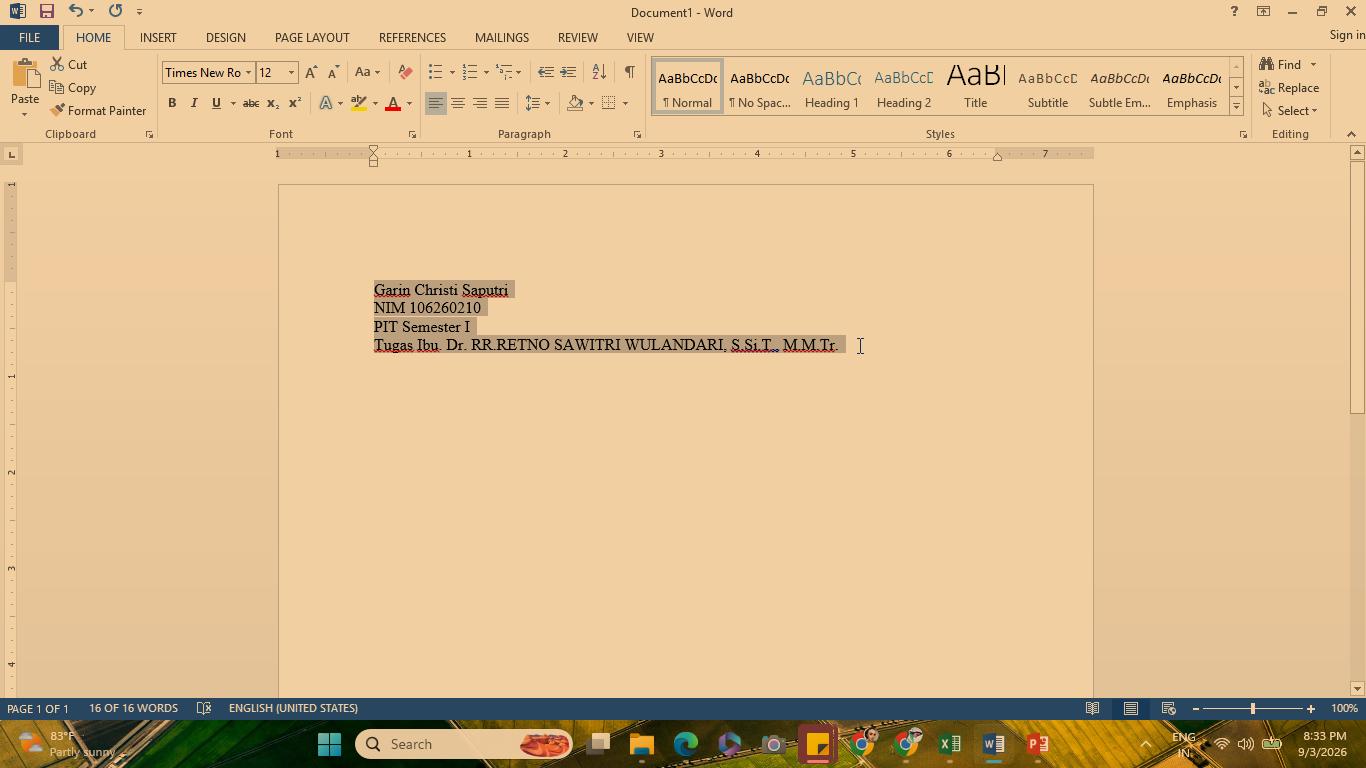
Task: Click the Replace button
Action: [1290, 87]
